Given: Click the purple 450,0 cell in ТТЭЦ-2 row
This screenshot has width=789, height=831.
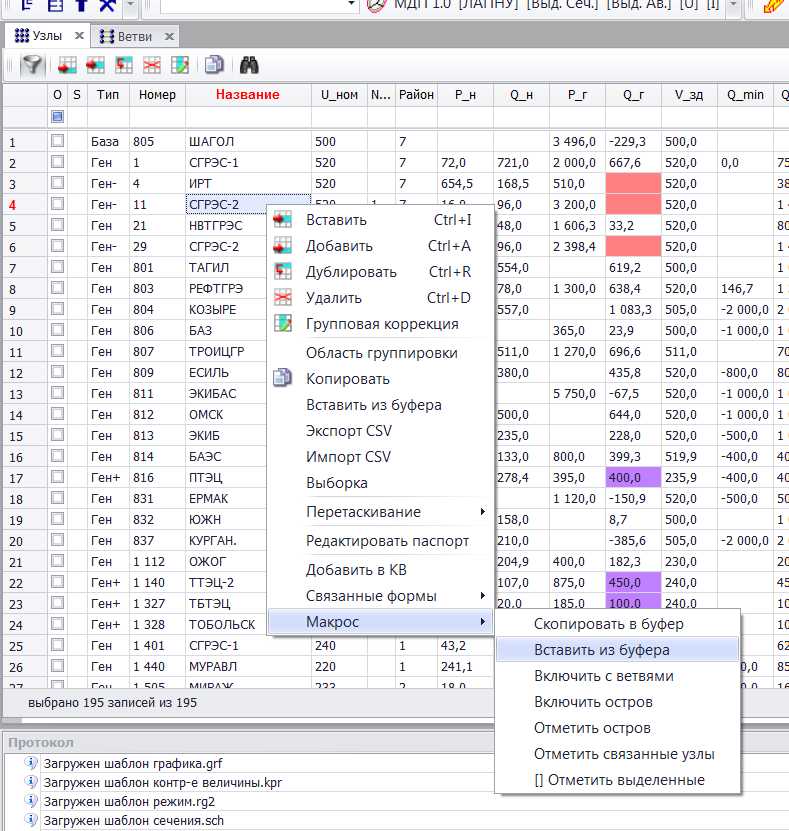Looking at the screenshot, I should pyautogui.click(x=633, y=582).
